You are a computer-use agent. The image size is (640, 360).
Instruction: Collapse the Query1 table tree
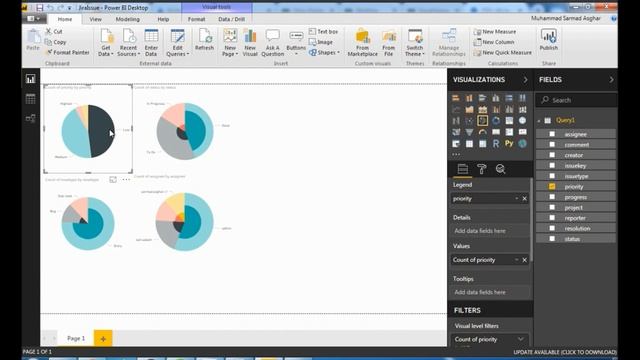coord(539,120)
